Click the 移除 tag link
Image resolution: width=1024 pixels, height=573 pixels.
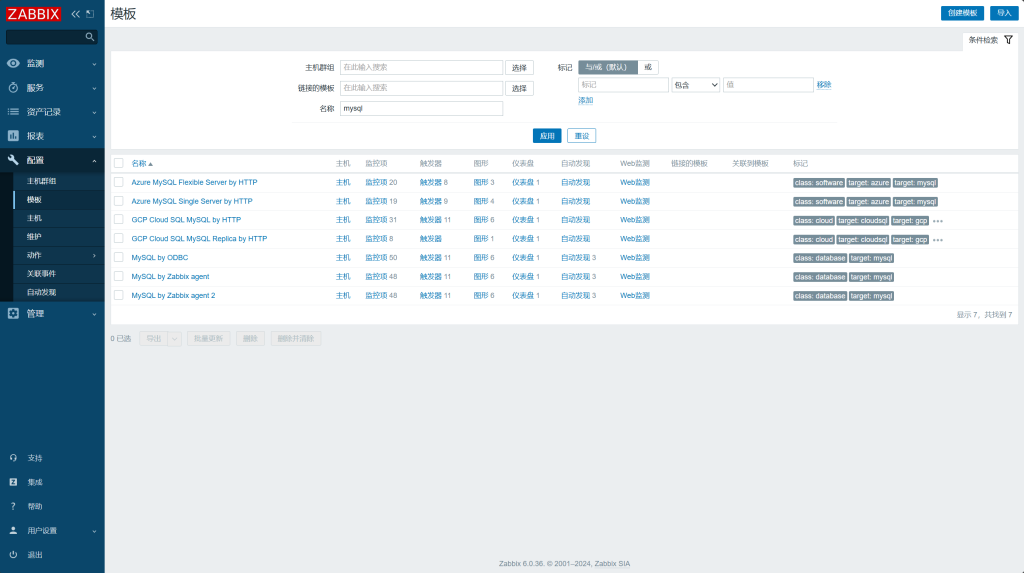click(824, 85)
